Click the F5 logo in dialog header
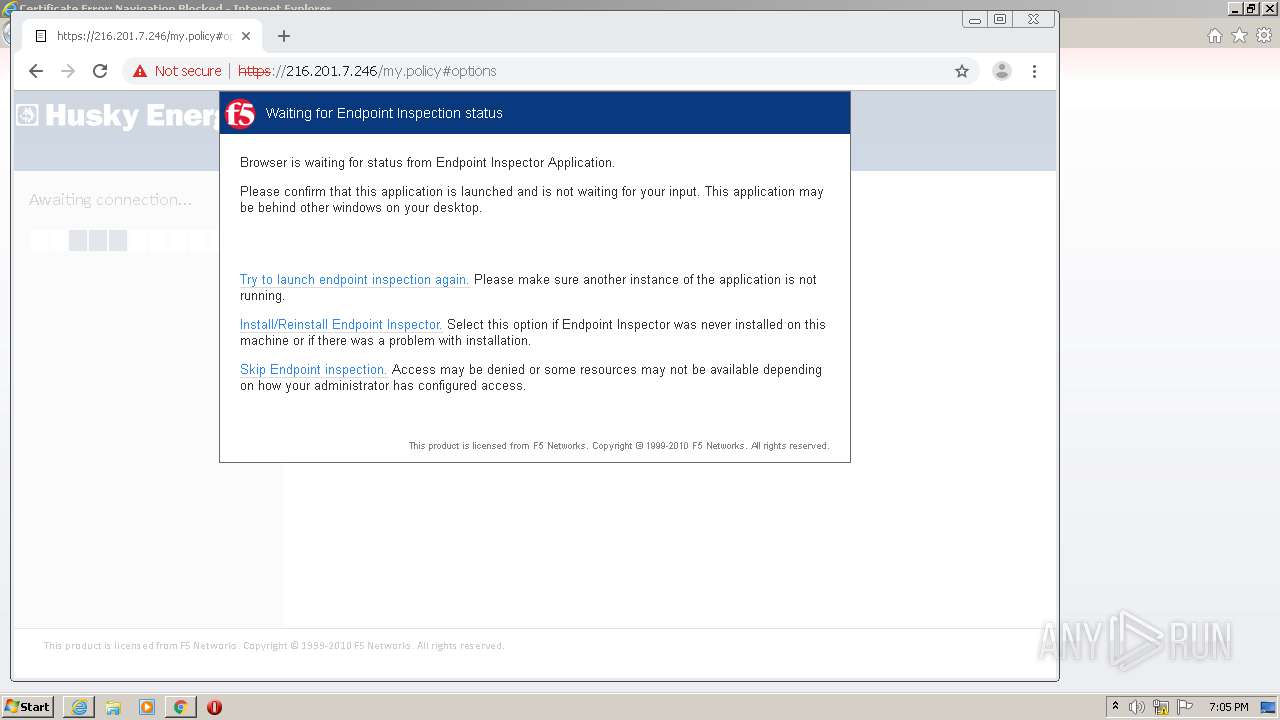Image resolution: width=1280 pixels, height=720 pixels. point(240,114)
